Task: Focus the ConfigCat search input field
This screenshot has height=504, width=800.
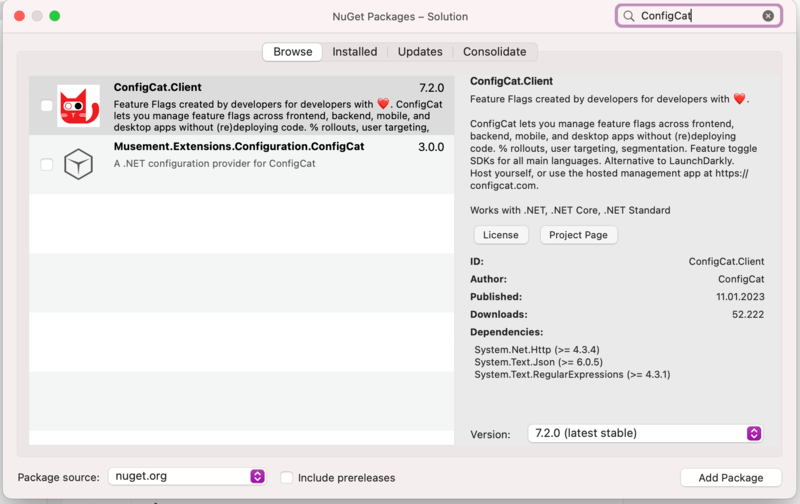Action: [698, 16]
